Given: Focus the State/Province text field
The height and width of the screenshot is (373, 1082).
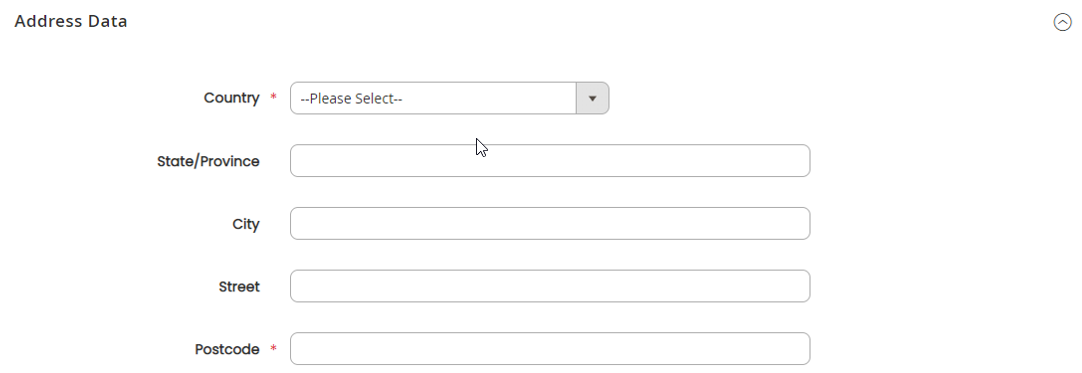Looking at the screenshot, I should point(550,161).
